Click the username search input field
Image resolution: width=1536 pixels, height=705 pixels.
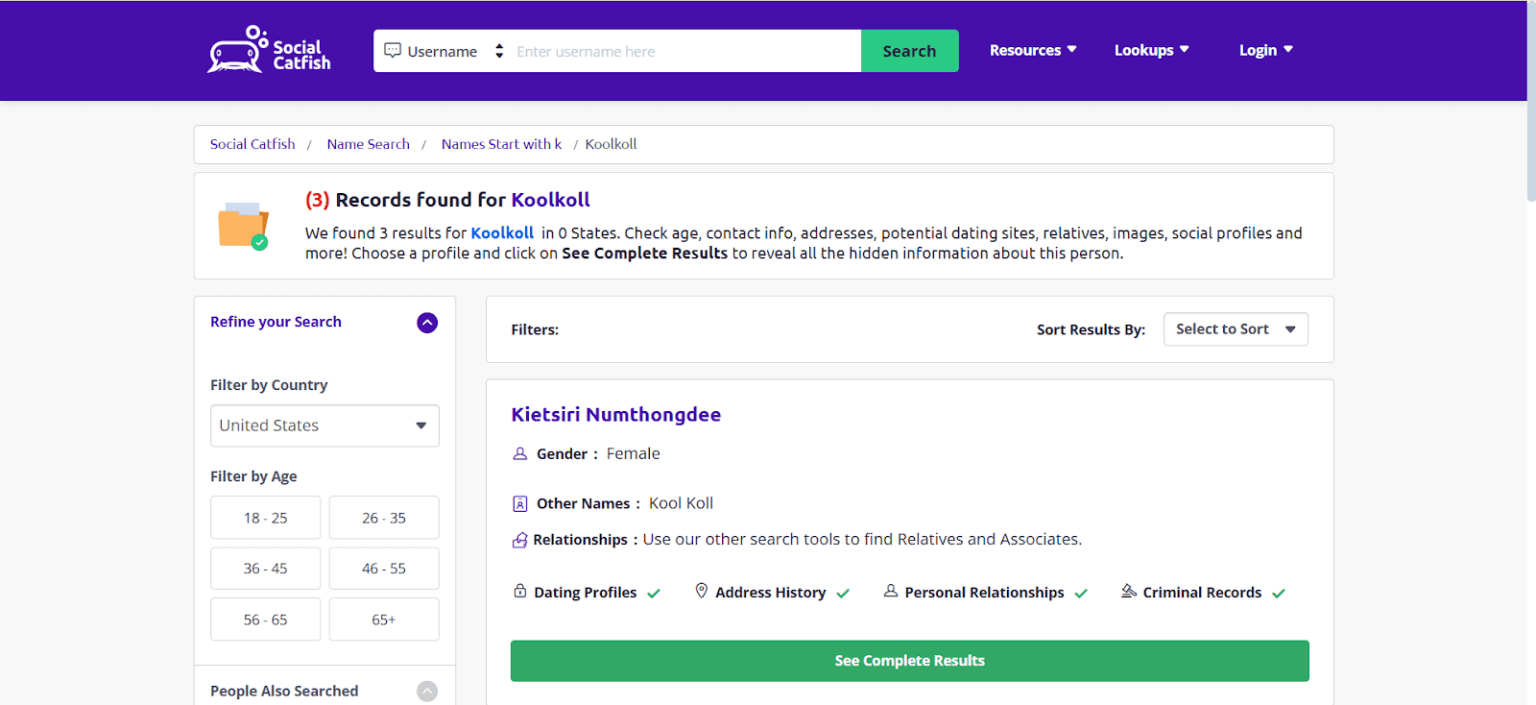pyautogui.click(x=685, y=51)
